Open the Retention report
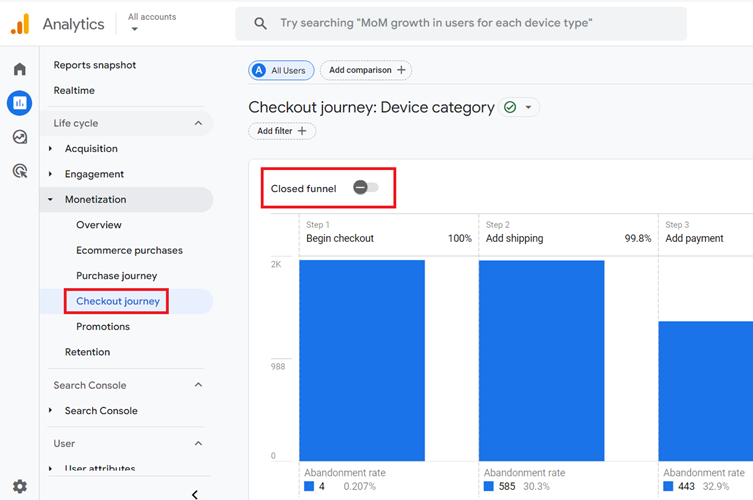Viewport: 753px width, 500px height. [x=87, y=352]
